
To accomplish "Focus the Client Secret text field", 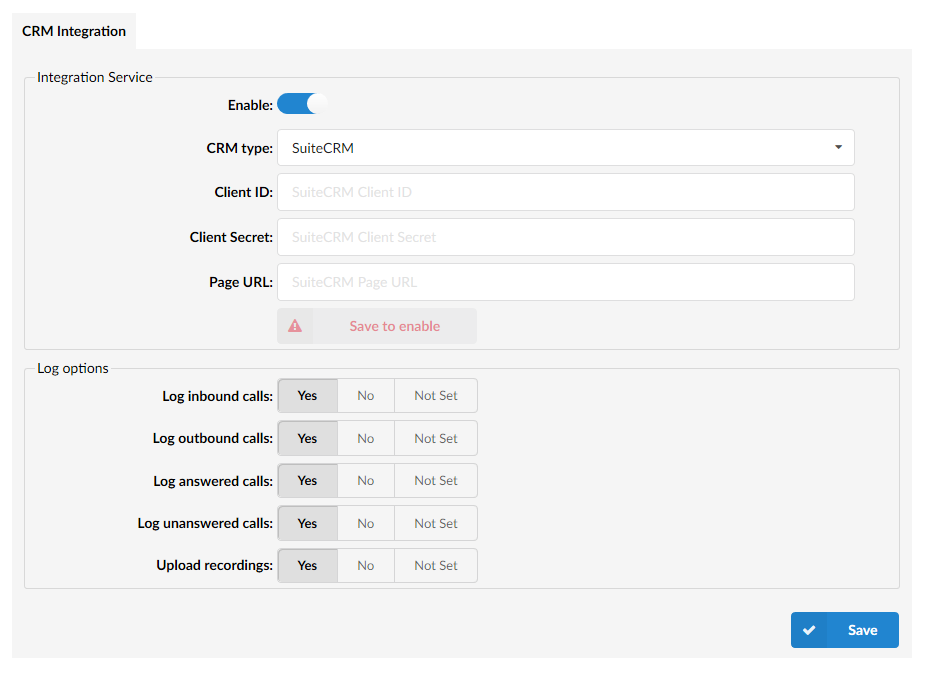I will pyautogui.click(x=565, y=237).
